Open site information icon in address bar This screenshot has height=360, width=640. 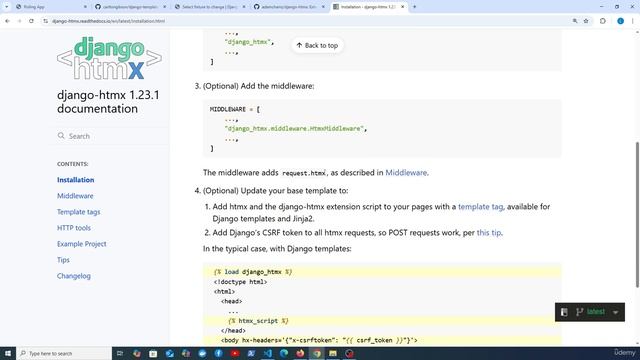coord(45,21)
